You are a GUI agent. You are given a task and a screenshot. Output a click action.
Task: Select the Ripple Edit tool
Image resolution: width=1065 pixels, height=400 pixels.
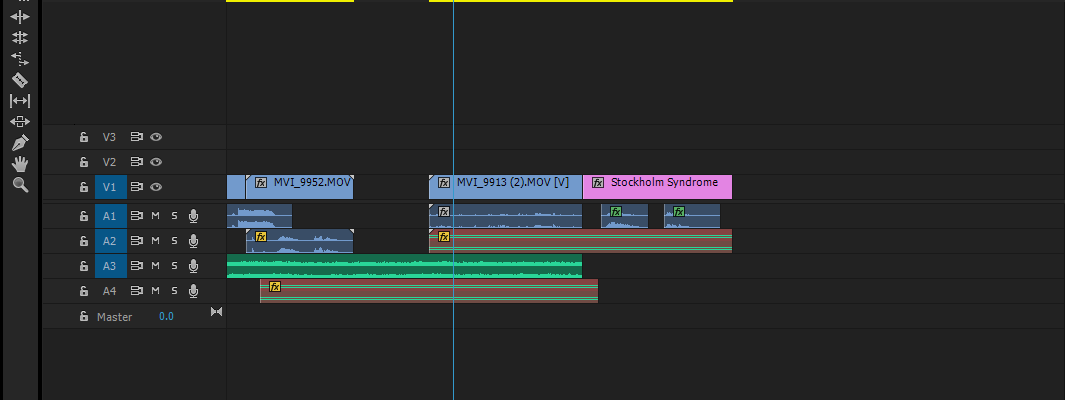20,17
